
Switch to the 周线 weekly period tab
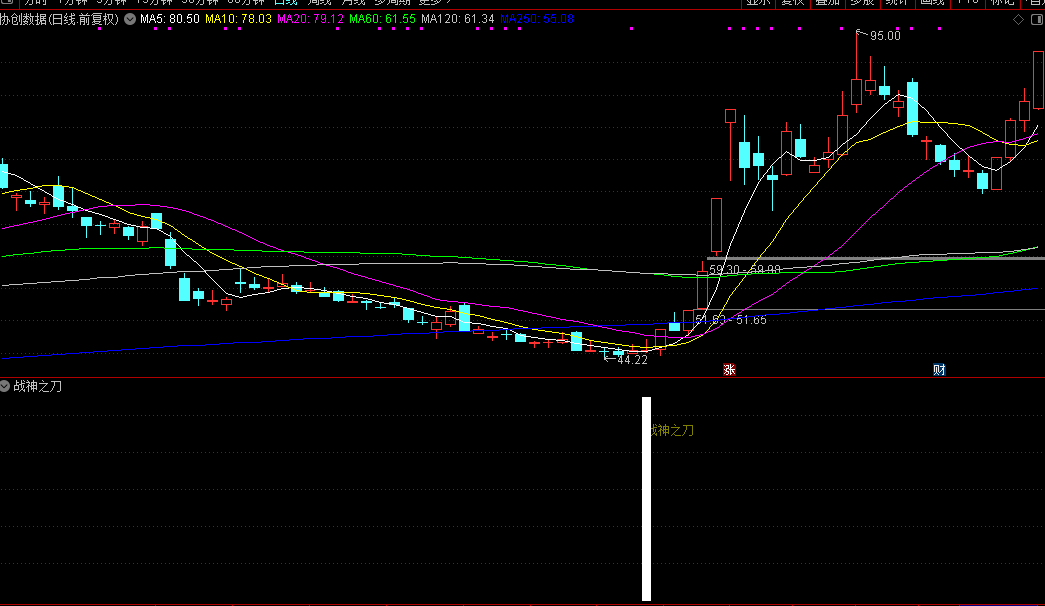(x=319, y=3)
